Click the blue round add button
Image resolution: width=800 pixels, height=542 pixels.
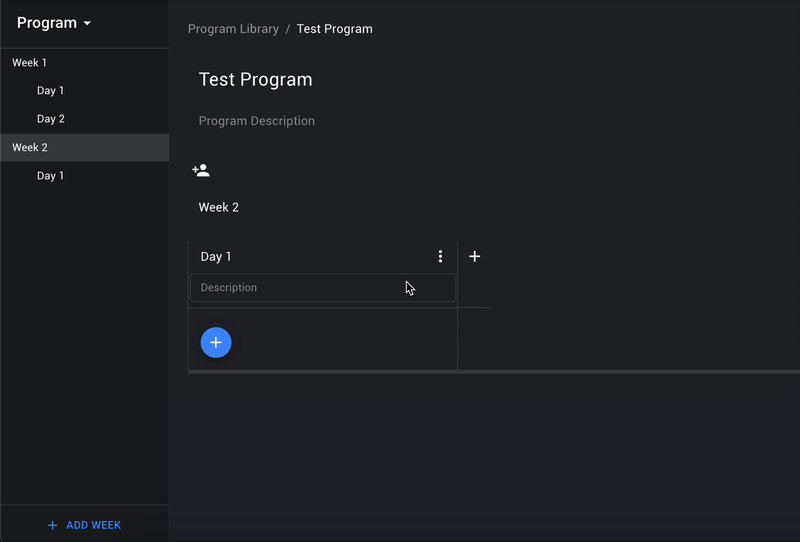tap(216, 342)
